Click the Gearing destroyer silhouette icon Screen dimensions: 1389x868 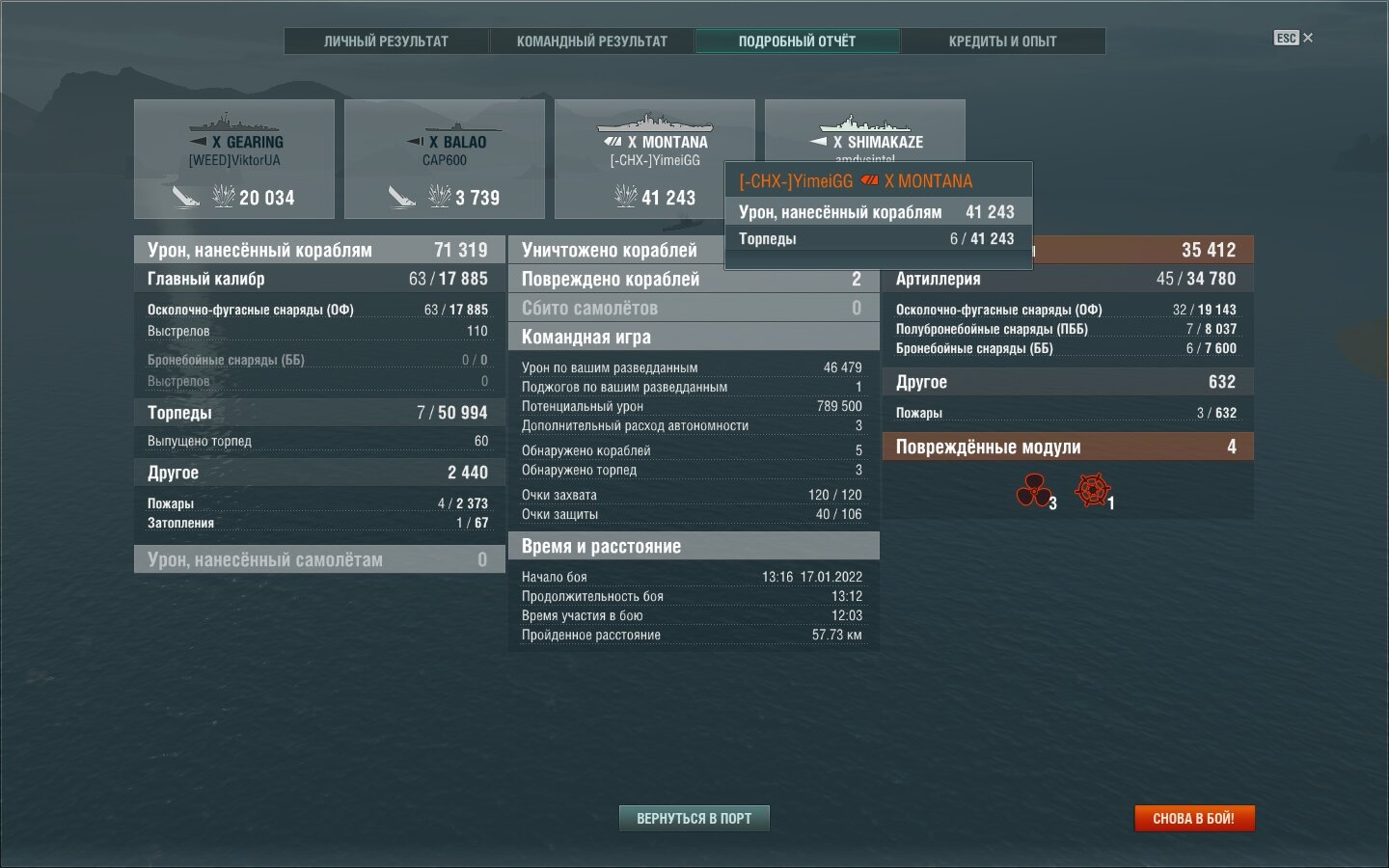click(233, 122)
